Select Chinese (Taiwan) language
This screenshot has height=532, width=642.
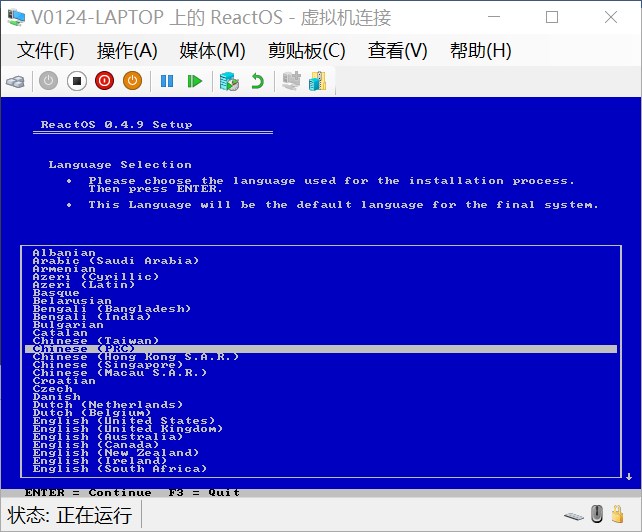96,341
